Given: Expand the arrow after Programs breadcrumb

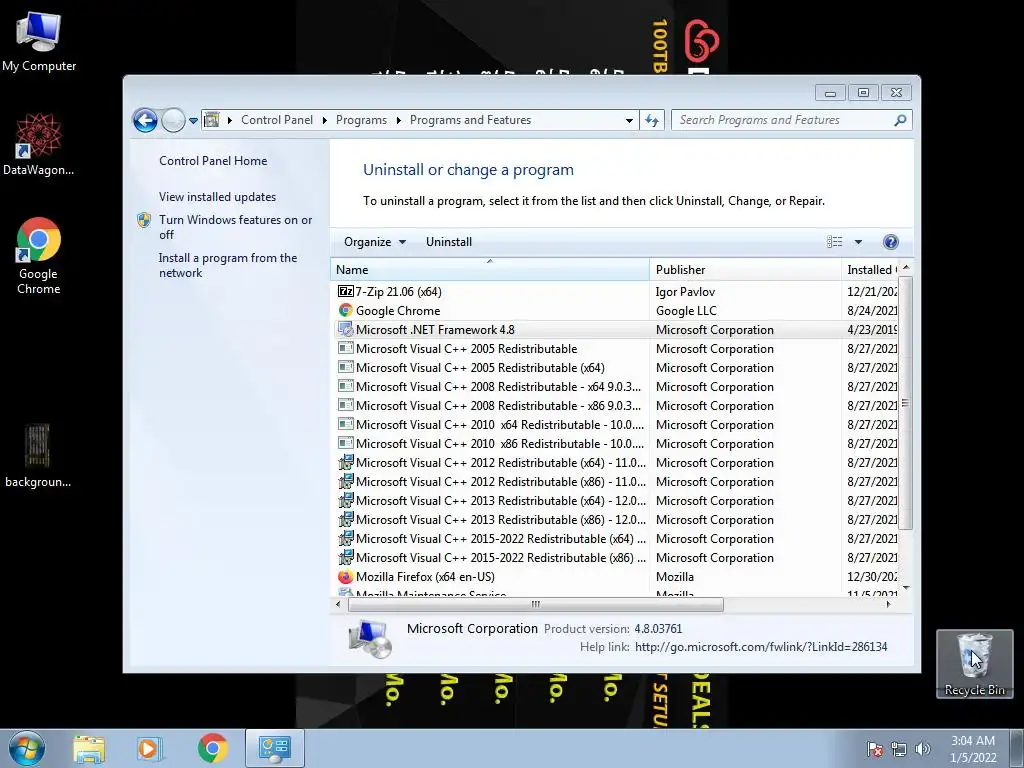Looking at the screenshot, I should (x=398, y=120).
